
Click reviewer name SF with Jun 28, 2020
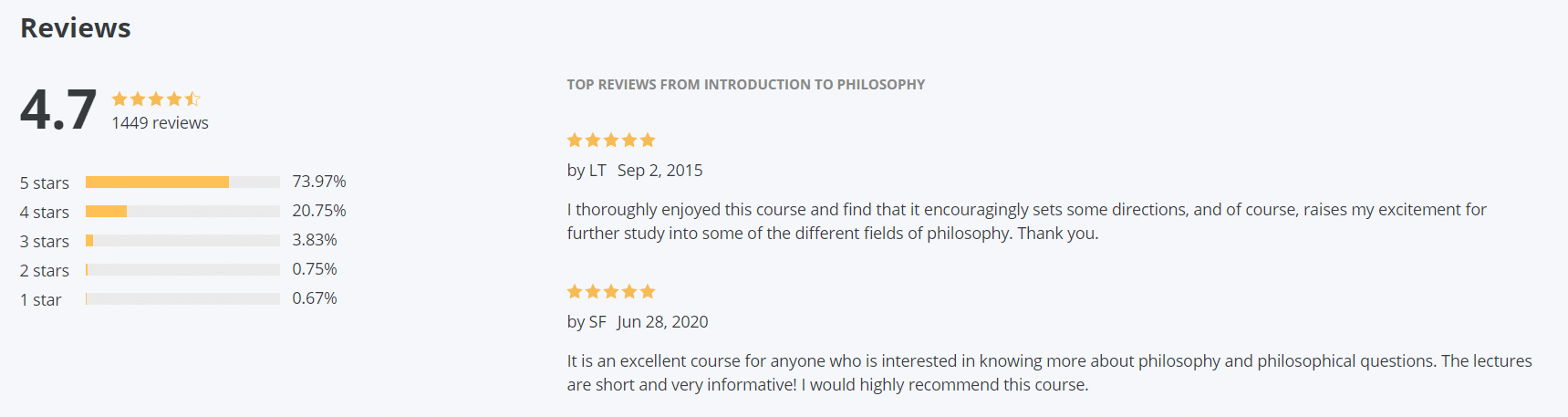(637, 321)
